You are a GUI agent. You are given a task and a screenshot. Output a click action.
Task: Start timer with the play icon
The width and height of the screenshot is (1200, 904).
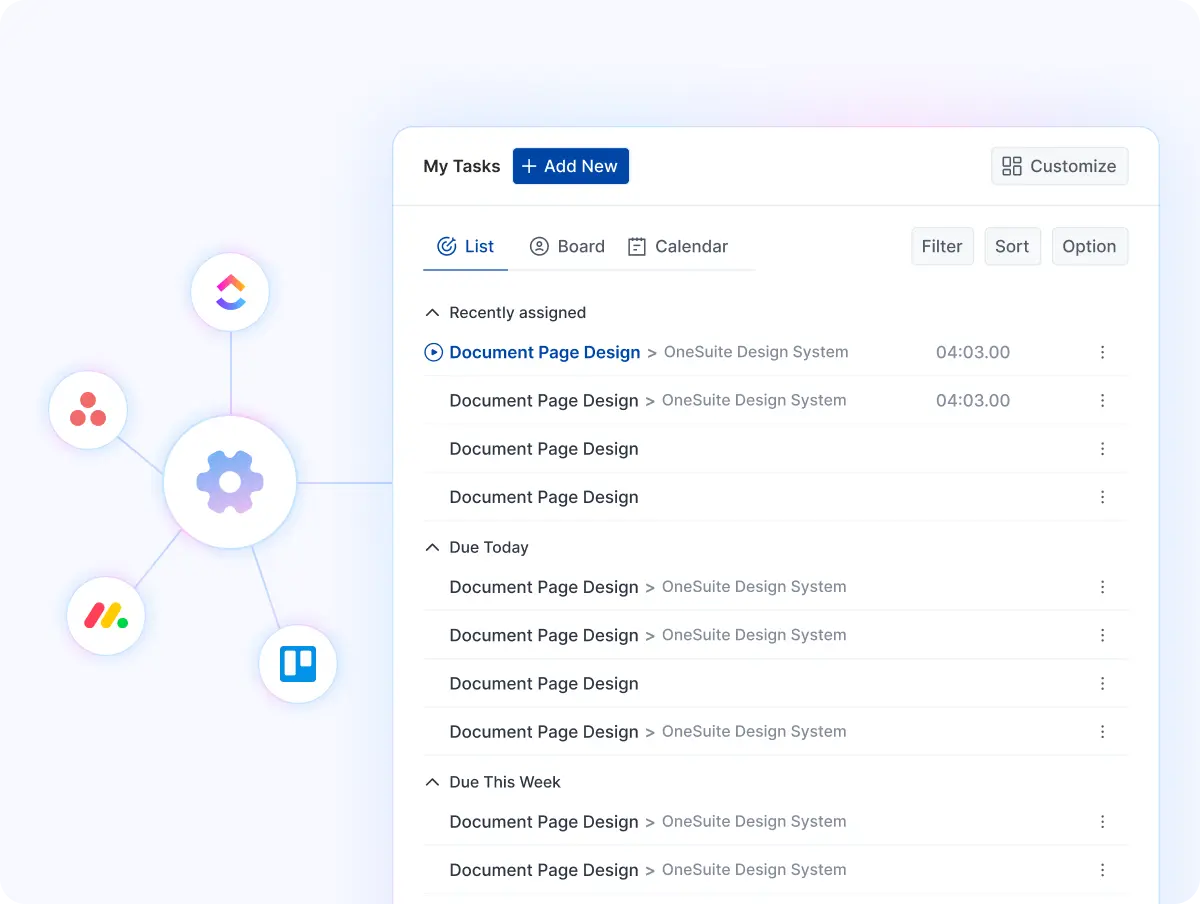click(433, 352)
